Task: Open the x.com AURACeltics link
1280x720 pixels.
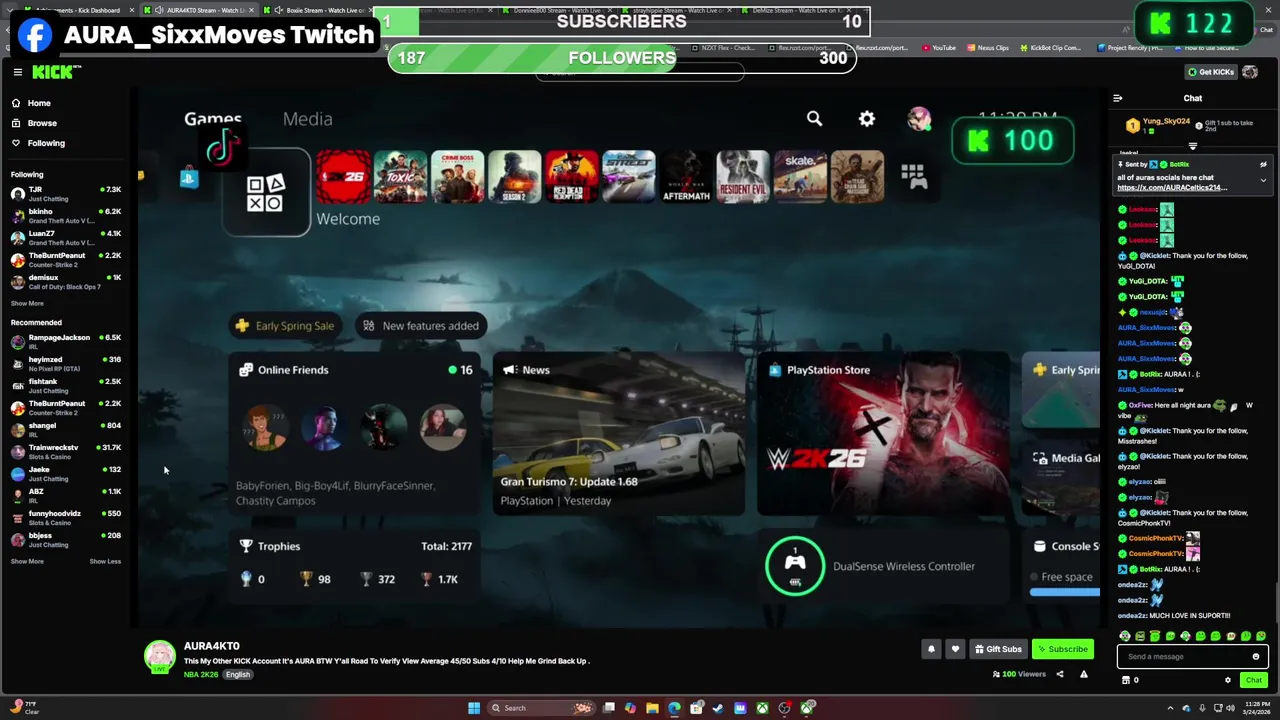Action: (x=1171, y=188)
